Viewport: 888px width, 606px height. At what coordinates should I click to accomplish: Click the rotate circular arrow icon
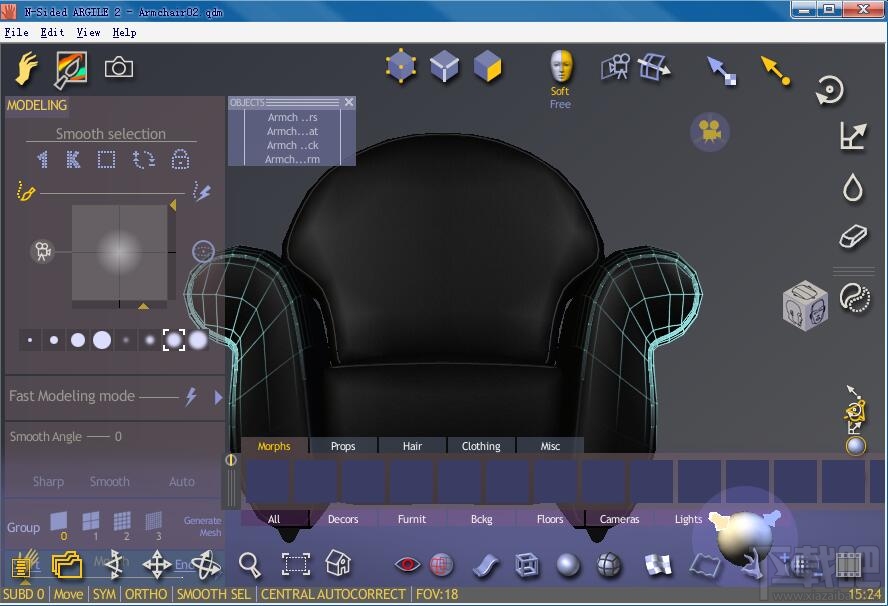(x=830, y=89)
